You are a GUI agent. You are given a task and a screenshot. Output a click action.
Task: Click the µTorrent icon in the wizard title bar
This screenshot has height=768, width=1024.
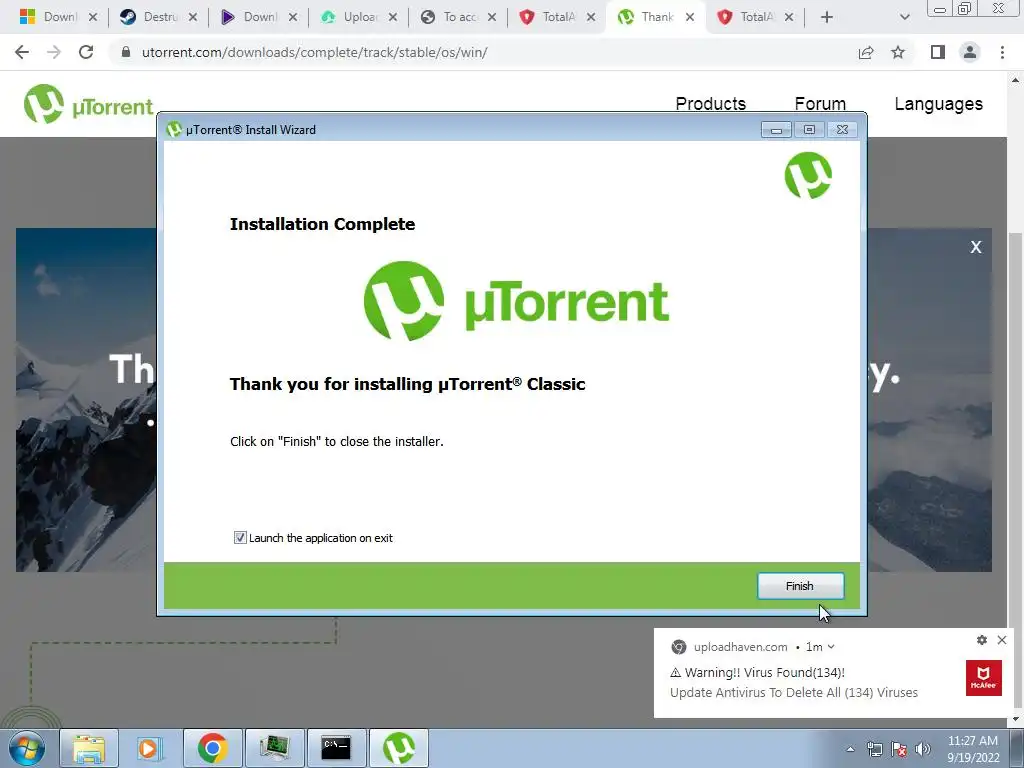(x=174, y=129)
